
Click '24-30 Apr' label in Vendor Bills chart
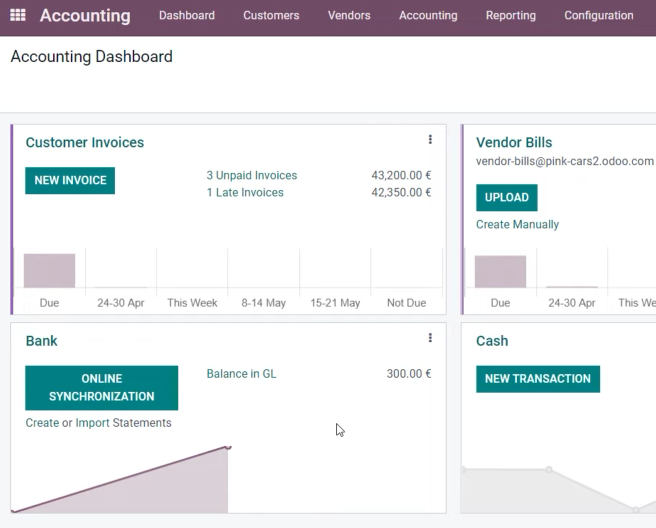click(x=572, y=303)
